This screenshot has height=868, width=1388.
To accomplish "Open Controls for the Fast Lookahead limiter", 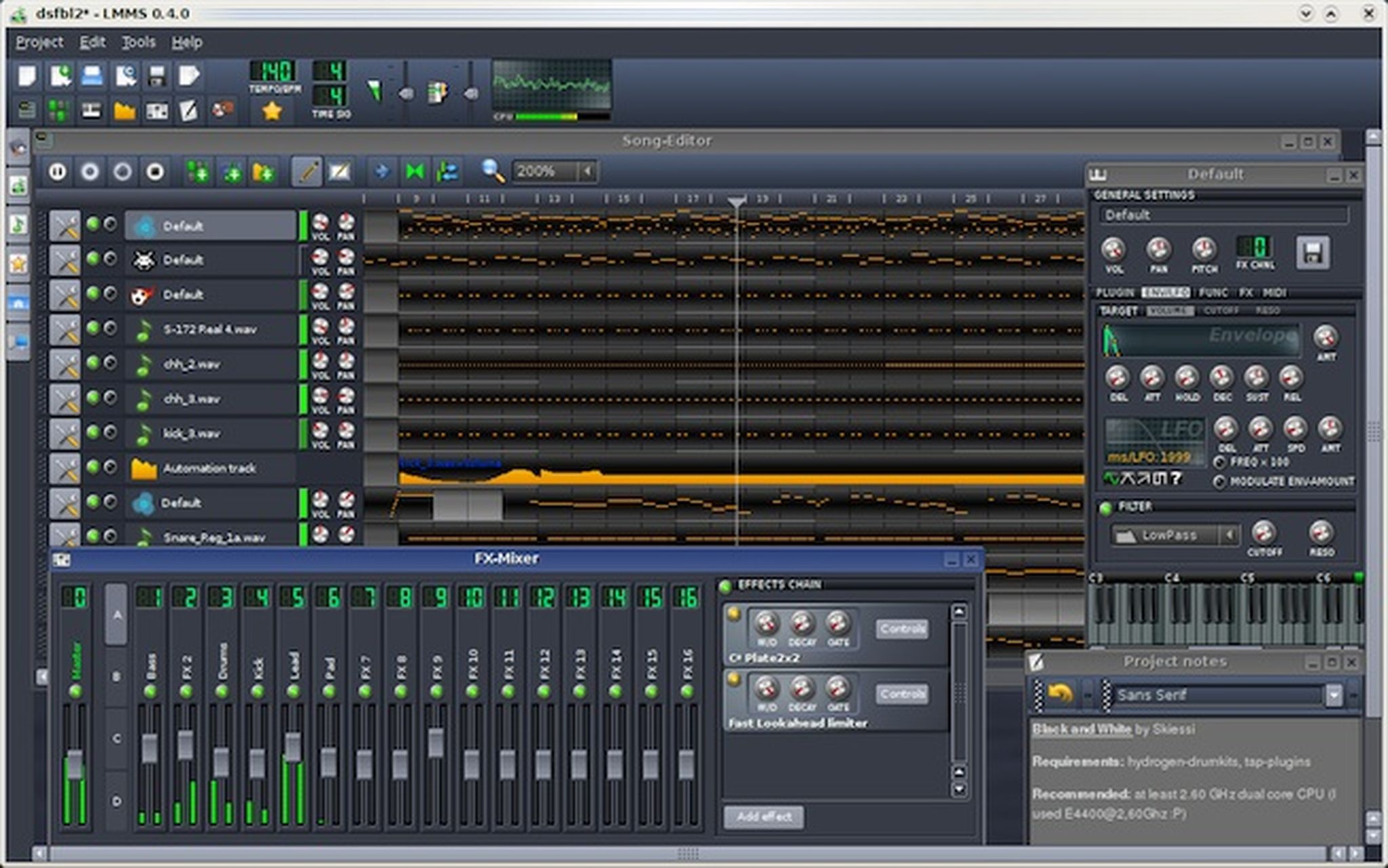I will pos(901,693).
